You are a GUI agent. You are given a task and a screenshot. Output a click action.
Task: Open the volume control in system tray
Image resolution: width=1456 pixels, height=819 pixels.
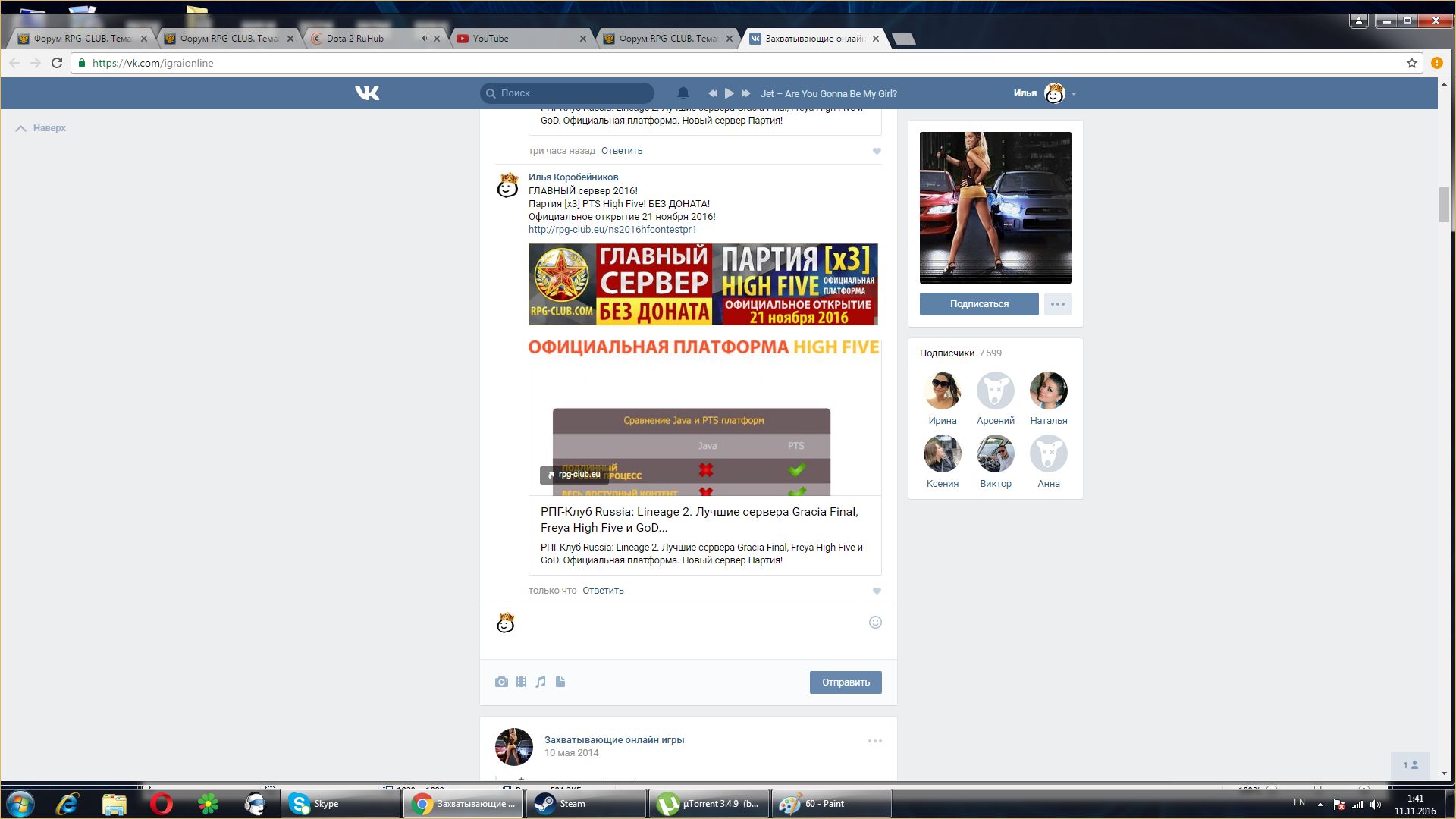click(1376, 805)
